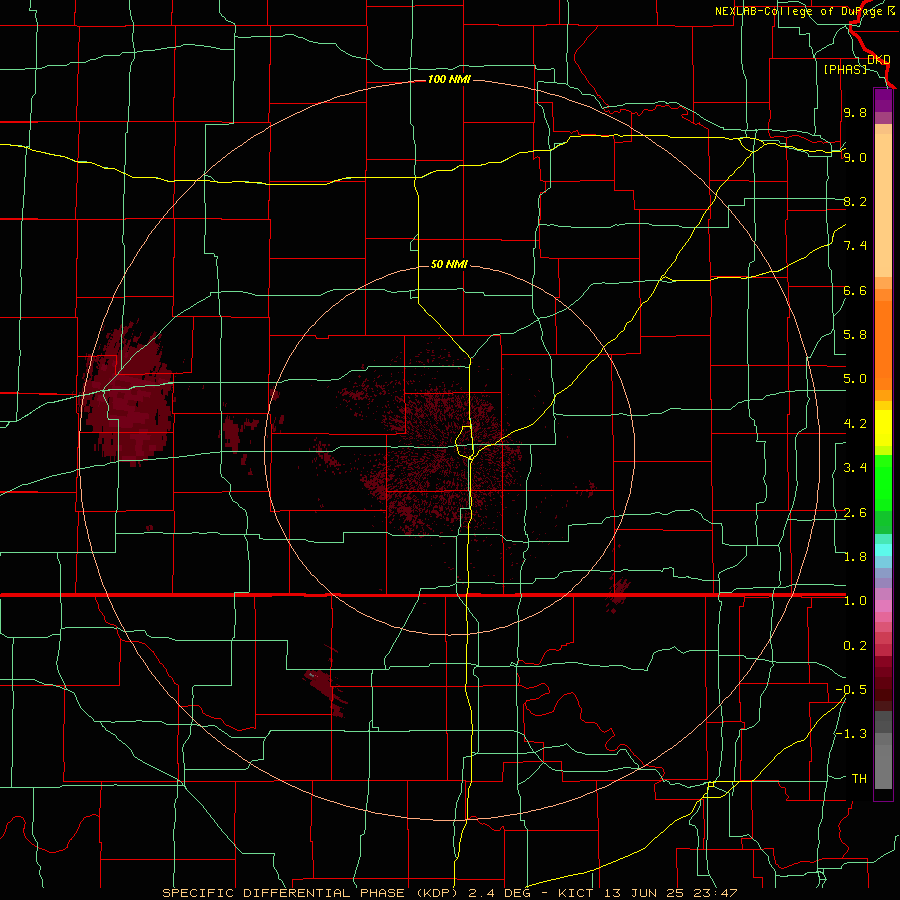Click the small echo southeast on the state line
Screen dimensions: 900x900
pos(618,593)
